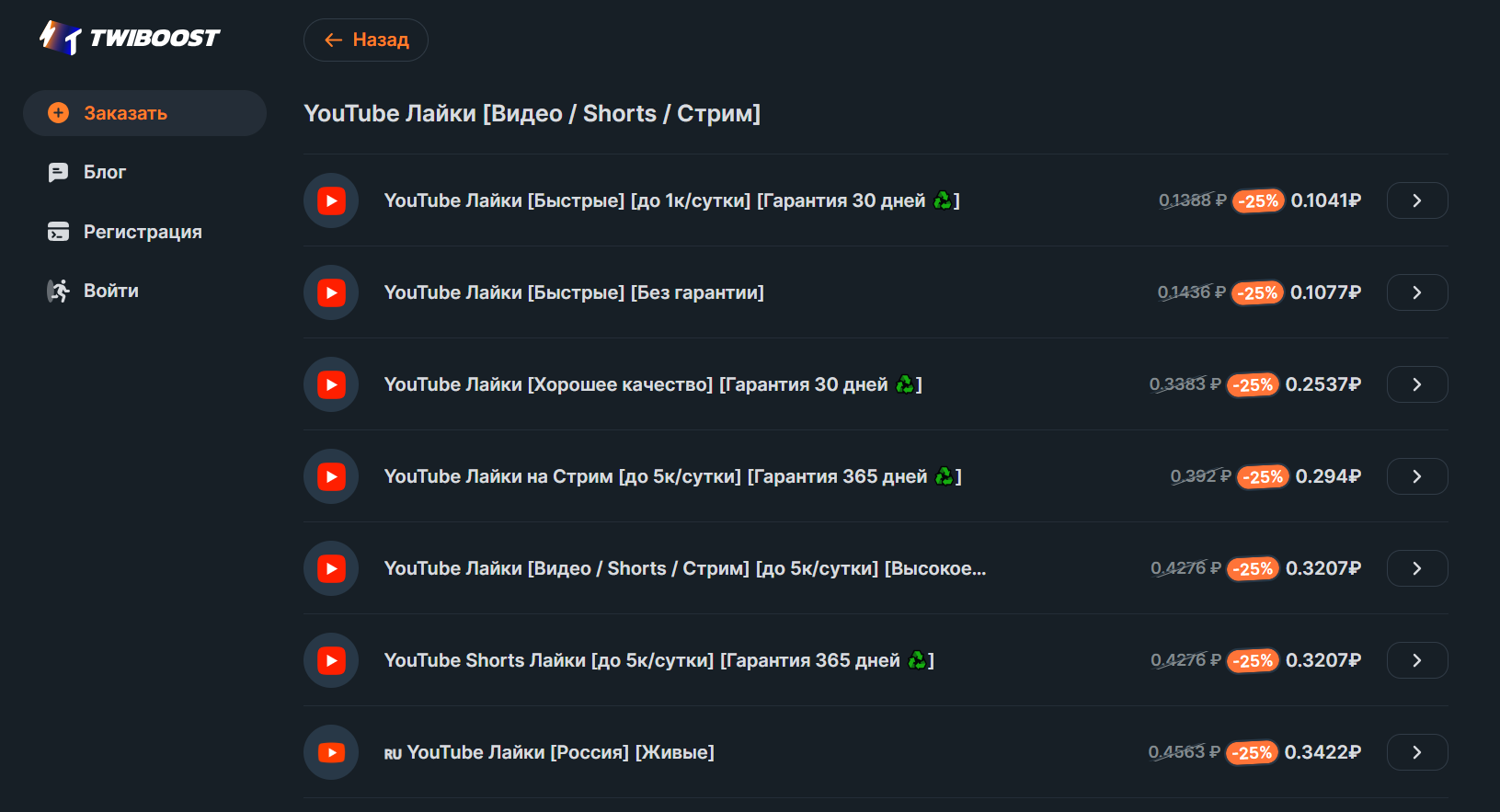The height and width of the screenshot is (812, 1500).
Task: Open YouTube Лайки [Хорошее качество] service
Action: point(653,384)
